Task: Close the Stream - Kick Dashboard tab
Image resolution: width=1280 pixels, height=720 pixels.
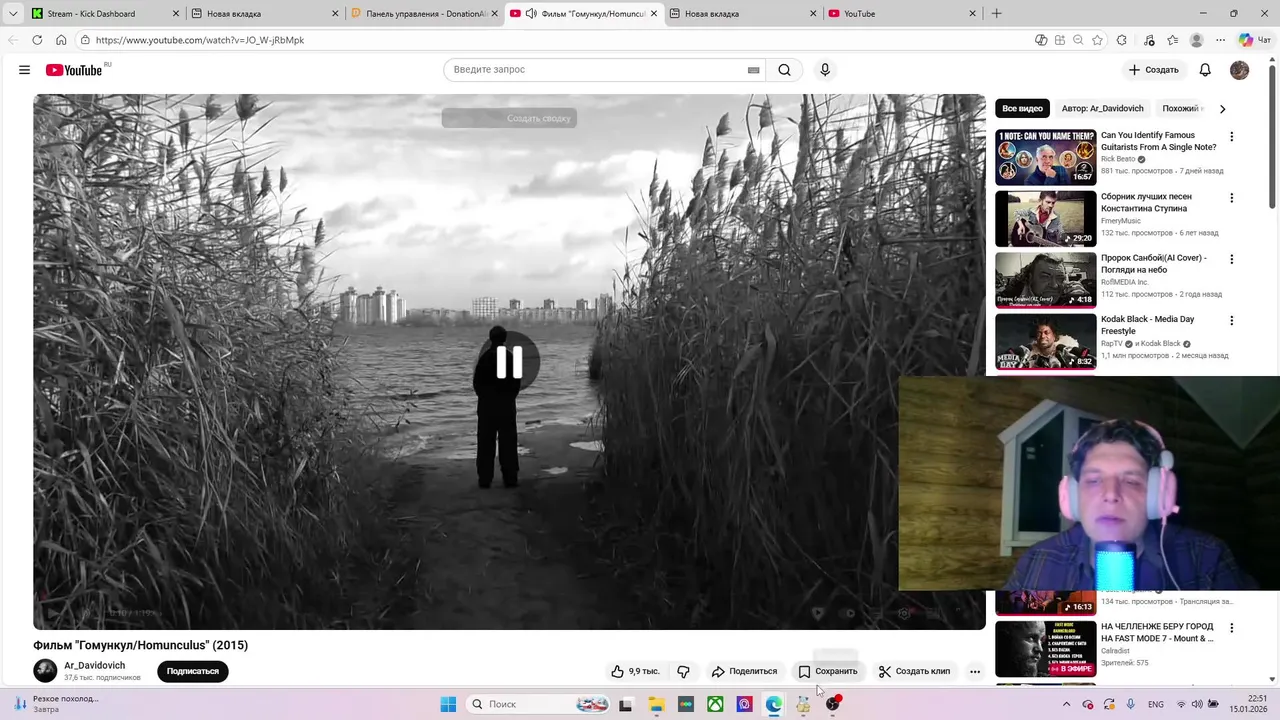Action: pos(176,14)
